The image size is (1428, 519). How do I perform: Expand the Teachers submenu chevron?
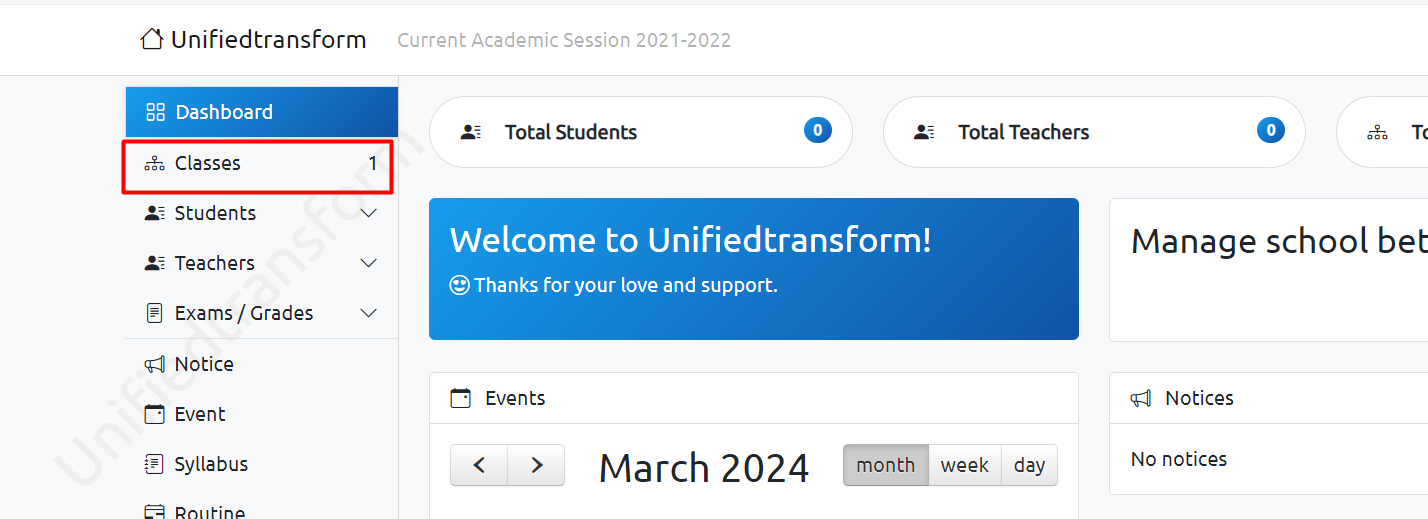pyautogui.click(x=368, y=263)
